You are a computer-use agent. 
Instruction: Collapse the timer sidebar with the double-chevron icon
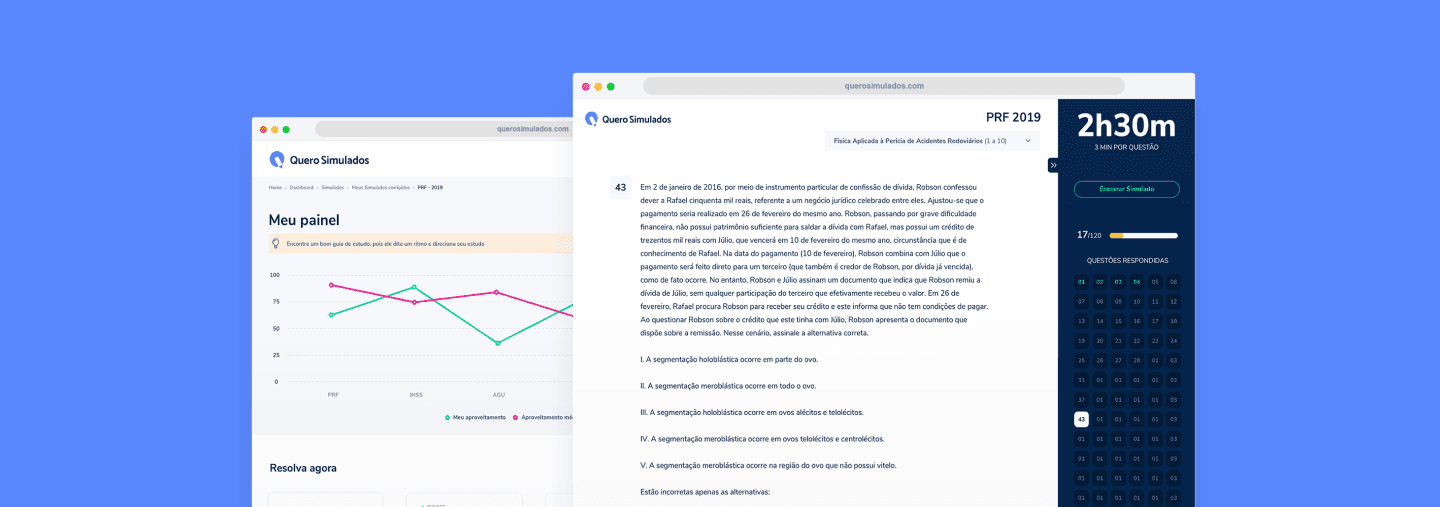(1053, 165)
